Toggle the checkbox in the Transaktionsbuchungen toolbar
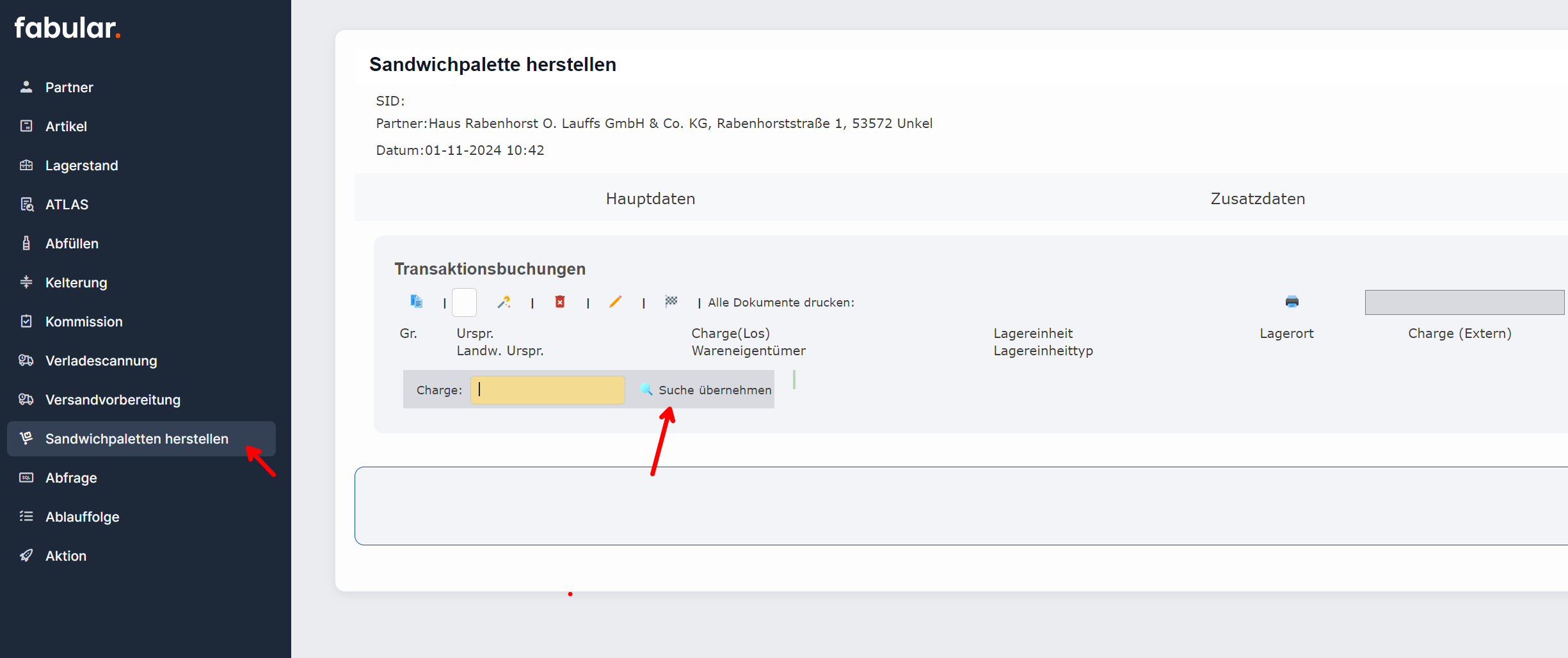The image size is (1568, 658). [464, 301]
